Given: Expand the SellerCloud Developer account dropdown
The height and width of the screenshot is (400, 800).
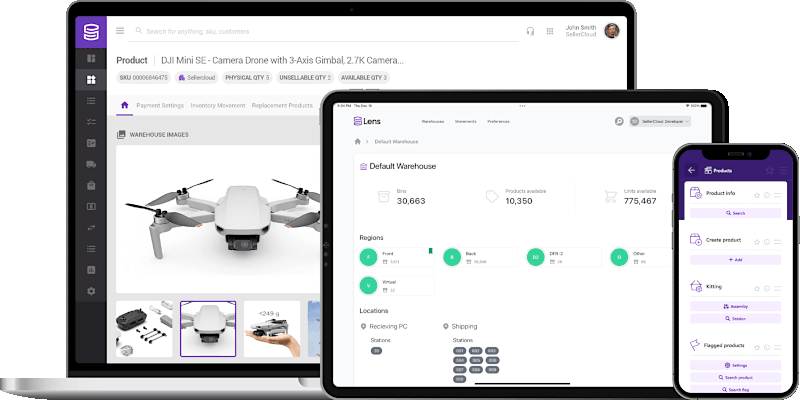Looking at the screenshot, I should (660, 121).
